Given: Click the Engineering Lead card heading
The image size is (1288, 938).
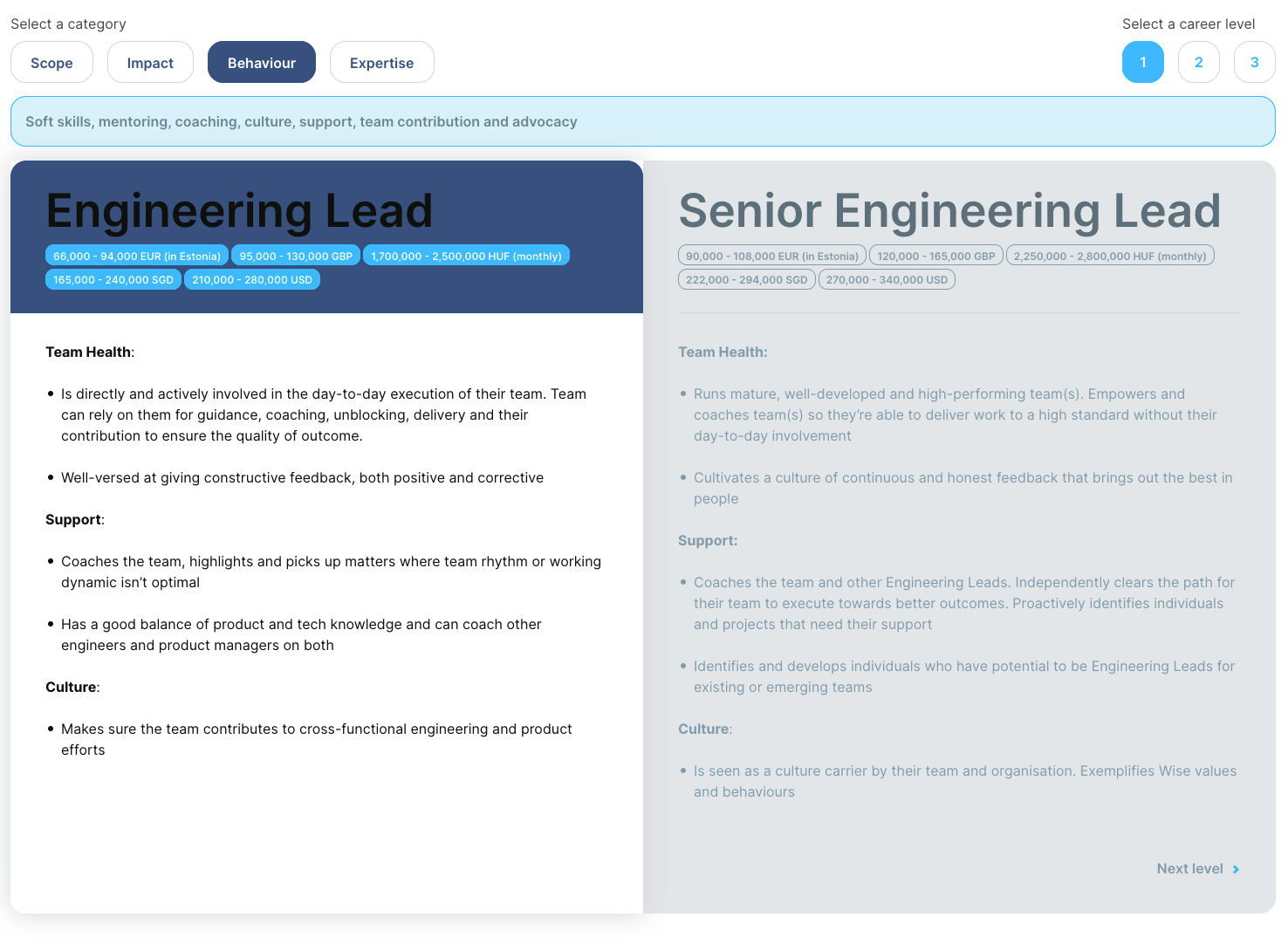Looking at the screenshot, I should 239,211.
